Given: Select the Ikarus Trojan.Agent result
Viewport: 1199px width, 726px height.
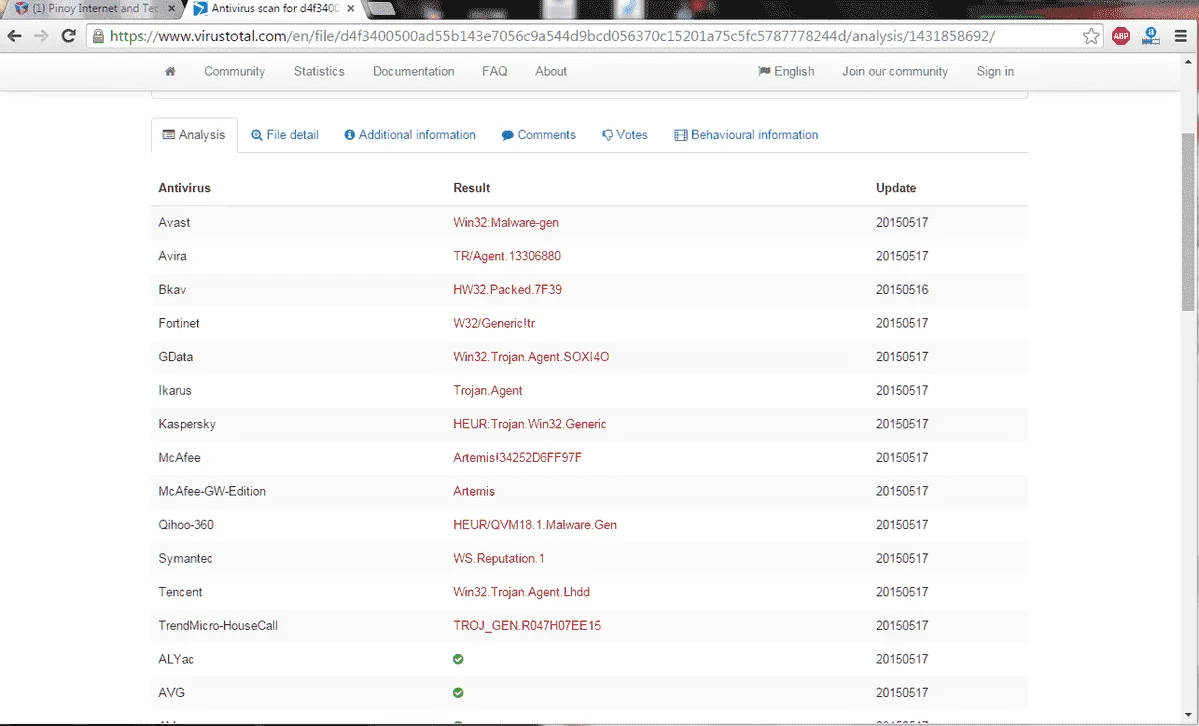Looking at the screenshot, I should (x=487, y=391).
